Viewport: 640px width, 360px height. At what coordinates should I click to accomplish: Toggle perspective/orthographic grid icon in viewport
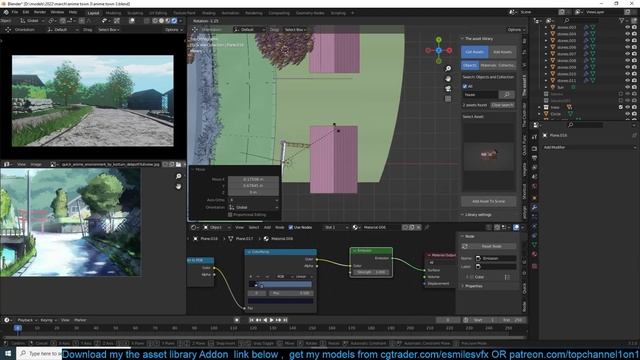pos(448,99)
